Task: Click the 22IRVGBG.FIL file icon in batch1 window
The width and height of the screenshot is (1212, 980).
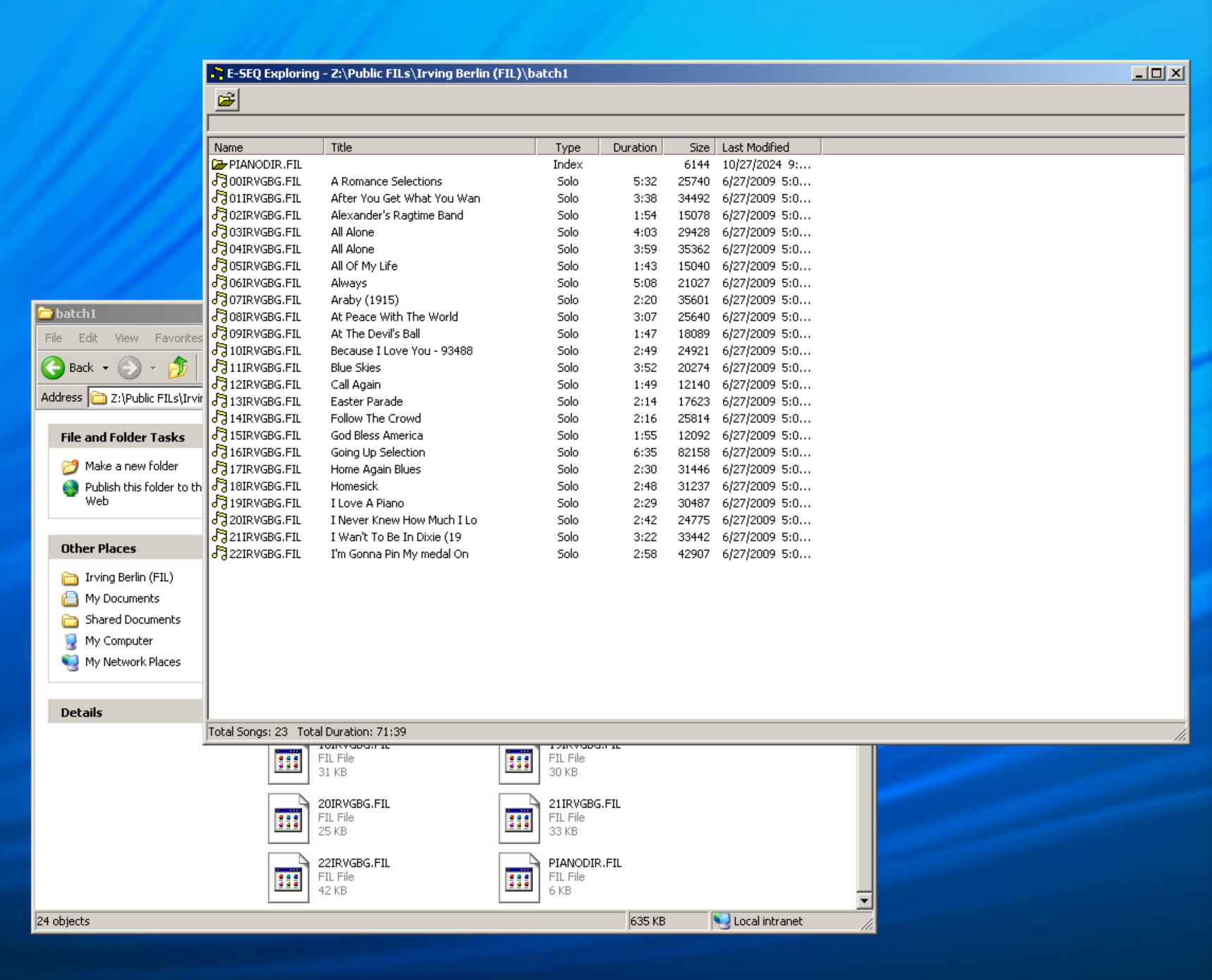Action: 289,878
